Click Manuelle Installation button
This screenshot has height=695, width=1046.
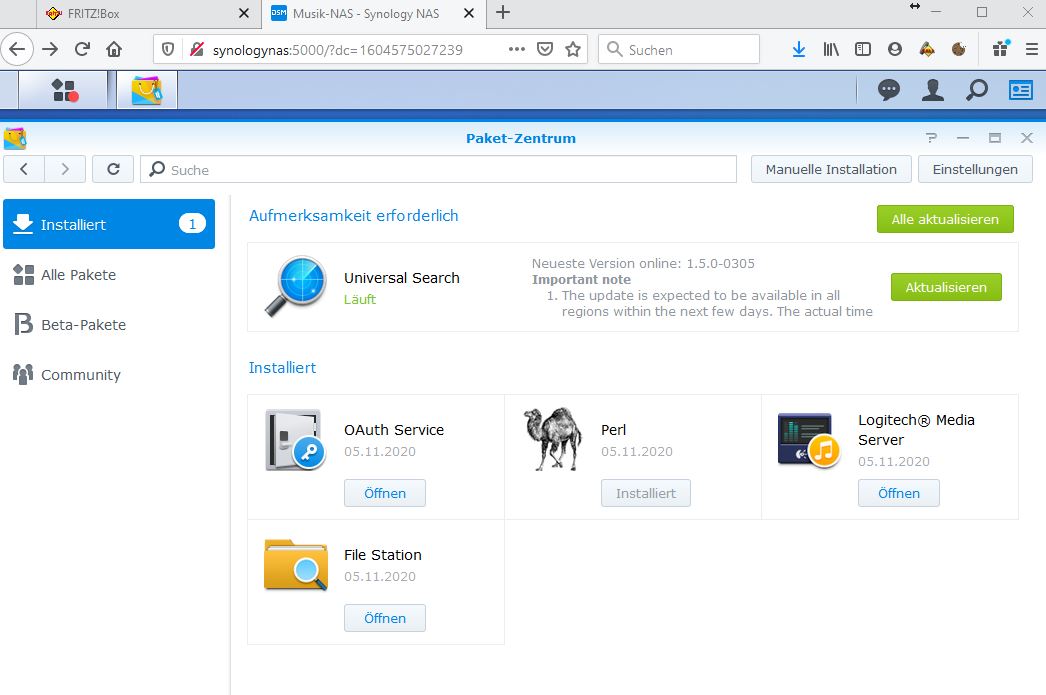coord(831,169)
